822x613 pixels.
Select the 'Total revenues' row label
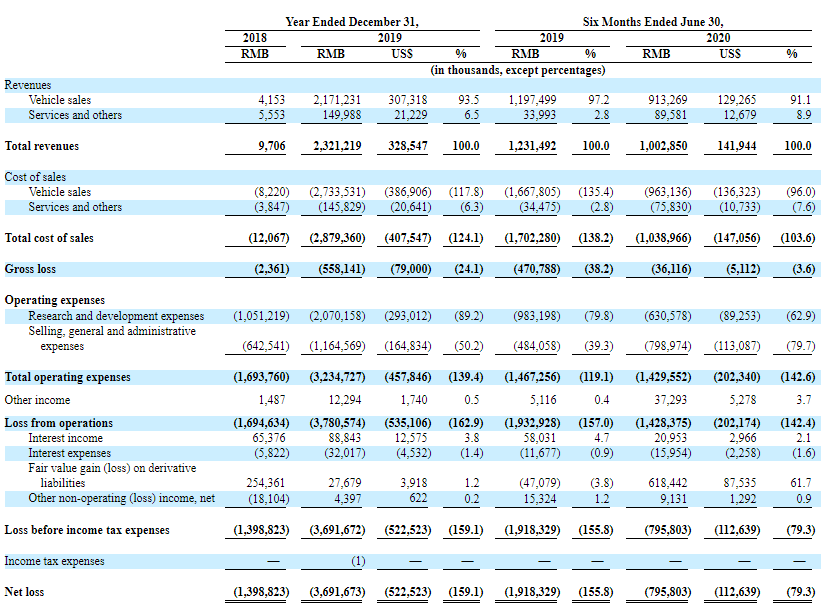click(x=44, y=146)
